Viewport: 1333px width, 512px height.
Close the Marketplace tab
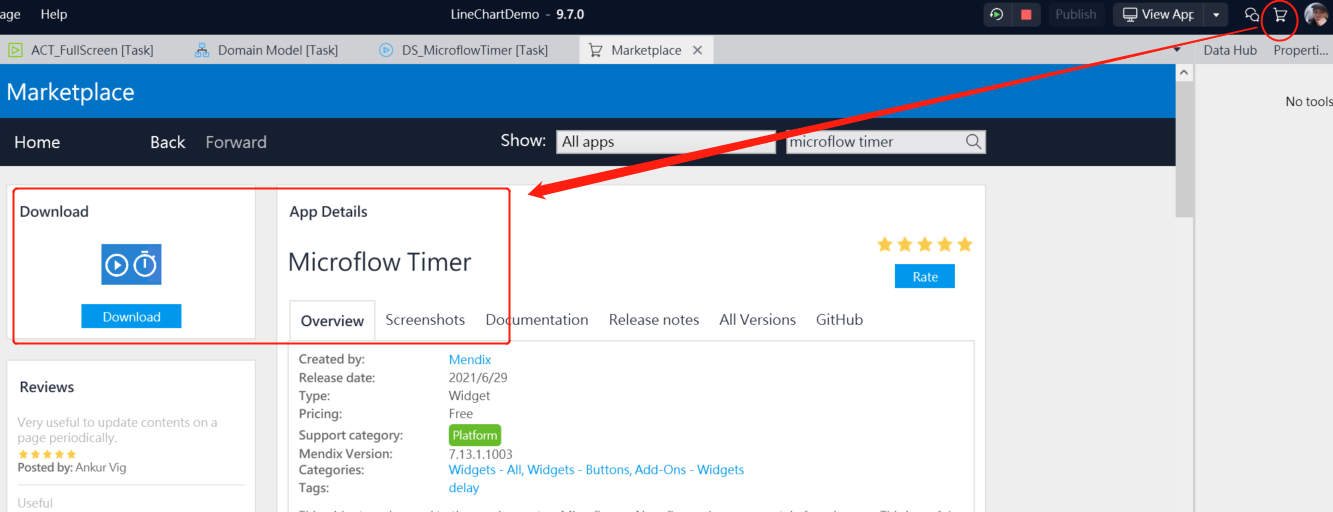pyautogui.click(x=697, y=50)
